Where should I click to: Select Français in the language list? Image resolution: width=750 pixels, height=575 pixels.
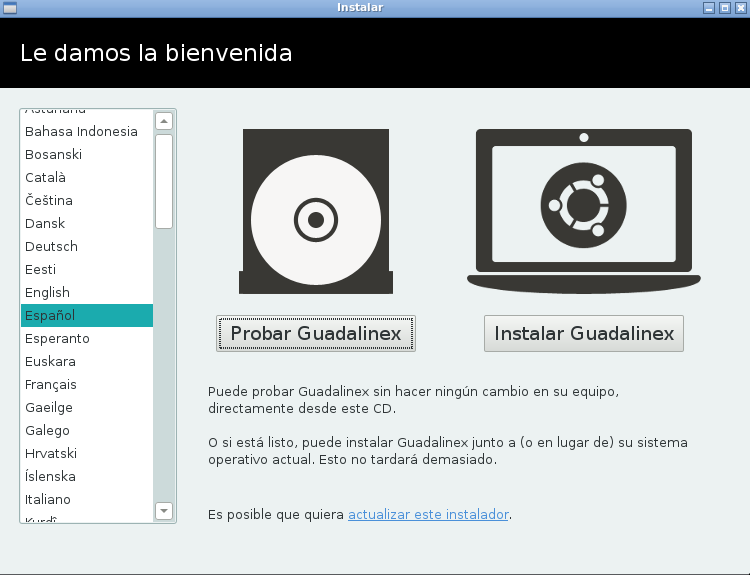87,384
